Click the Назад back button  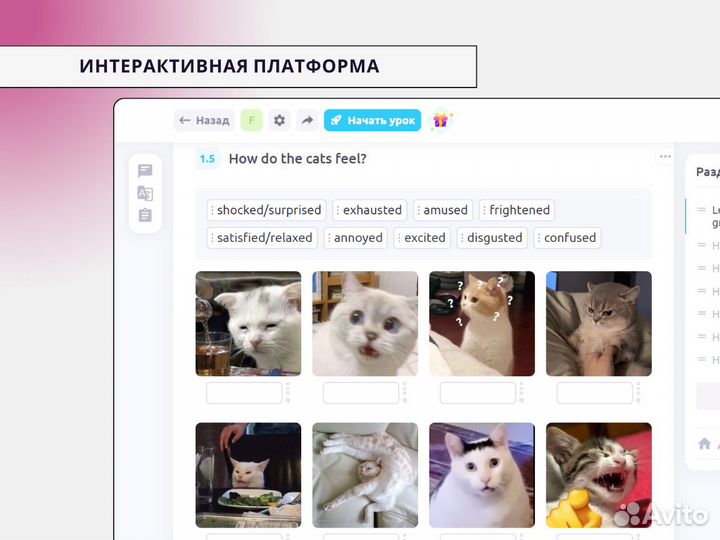click(204, 120)
